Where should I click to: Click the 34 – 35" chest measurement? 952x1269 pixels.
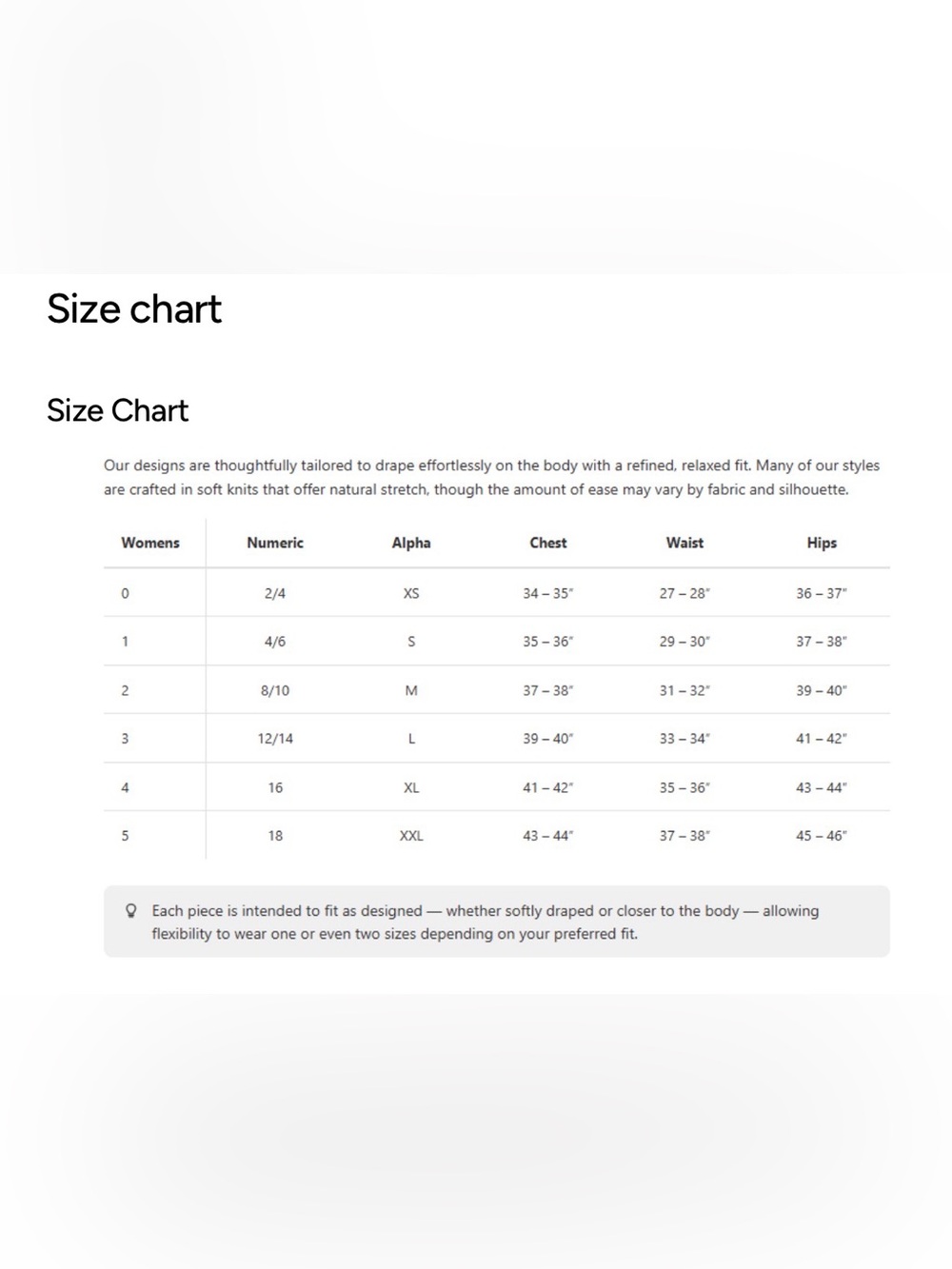[548, 593]
